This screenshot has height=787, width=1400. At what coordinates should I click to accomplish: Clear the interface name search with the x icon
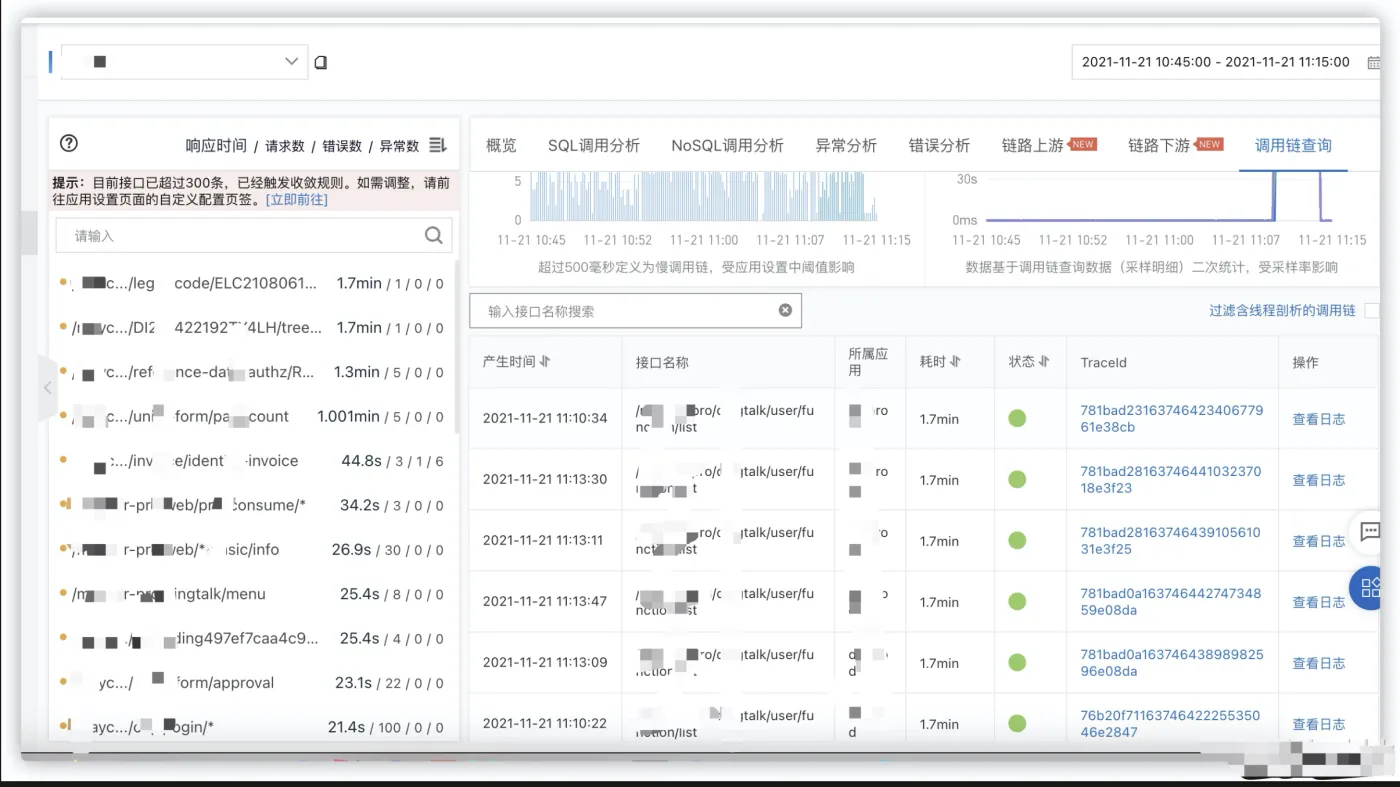(785, 310)
